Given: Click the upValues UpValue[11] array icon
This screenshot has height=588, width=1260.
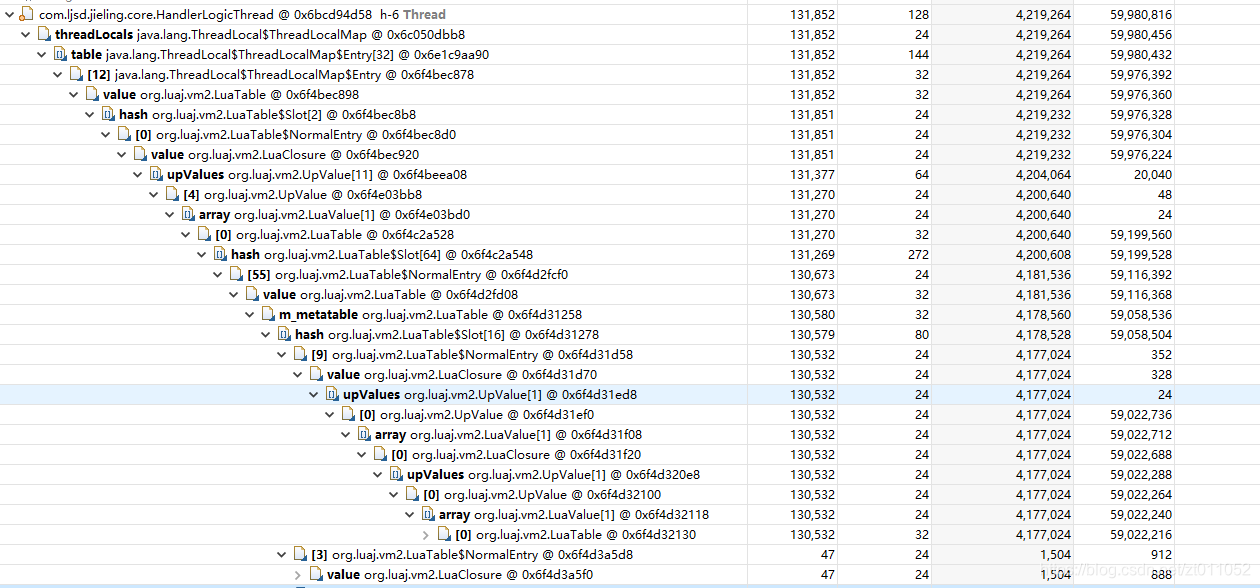Looking at the screenshot, I should coord(154,175).
